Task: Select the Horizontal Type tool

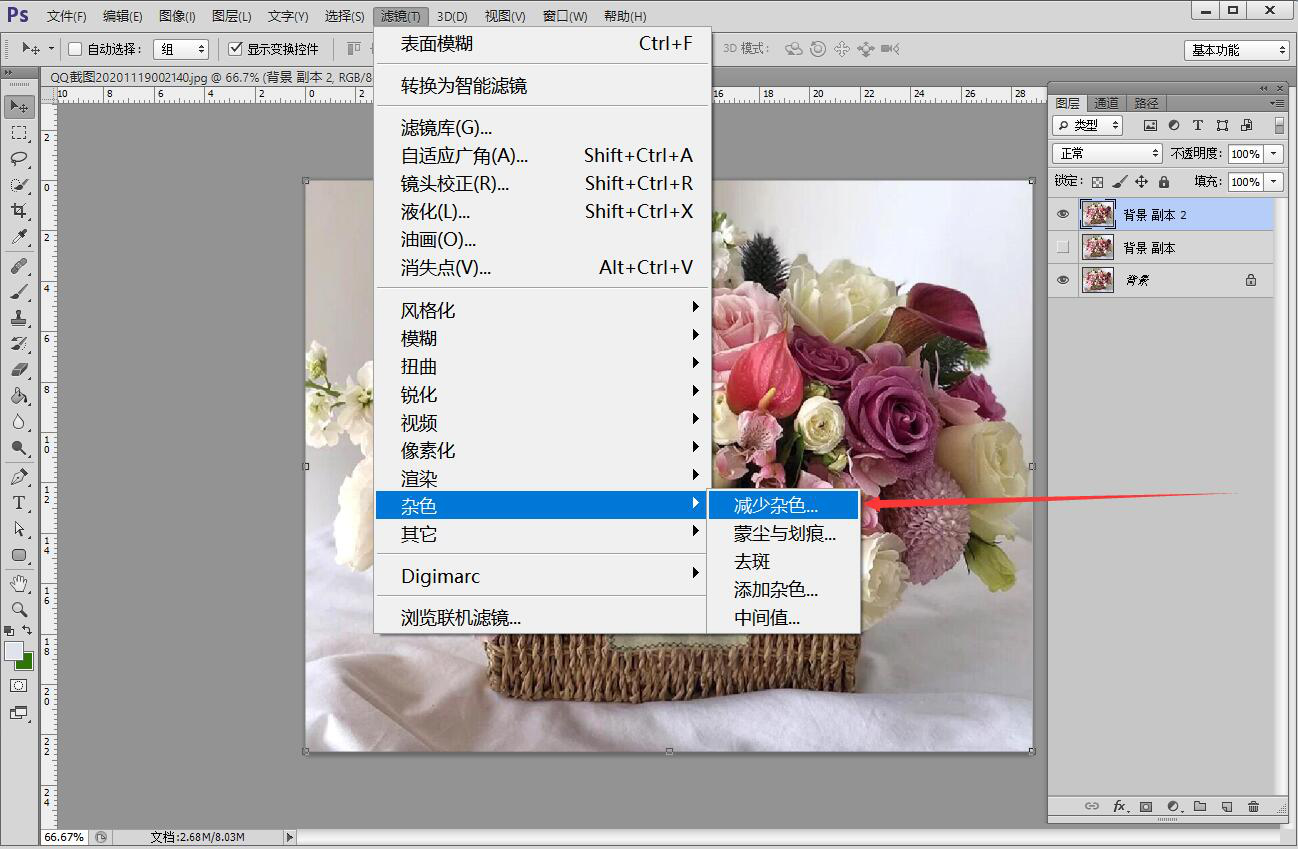Action: pyautogui.click(x=19, y=503)
